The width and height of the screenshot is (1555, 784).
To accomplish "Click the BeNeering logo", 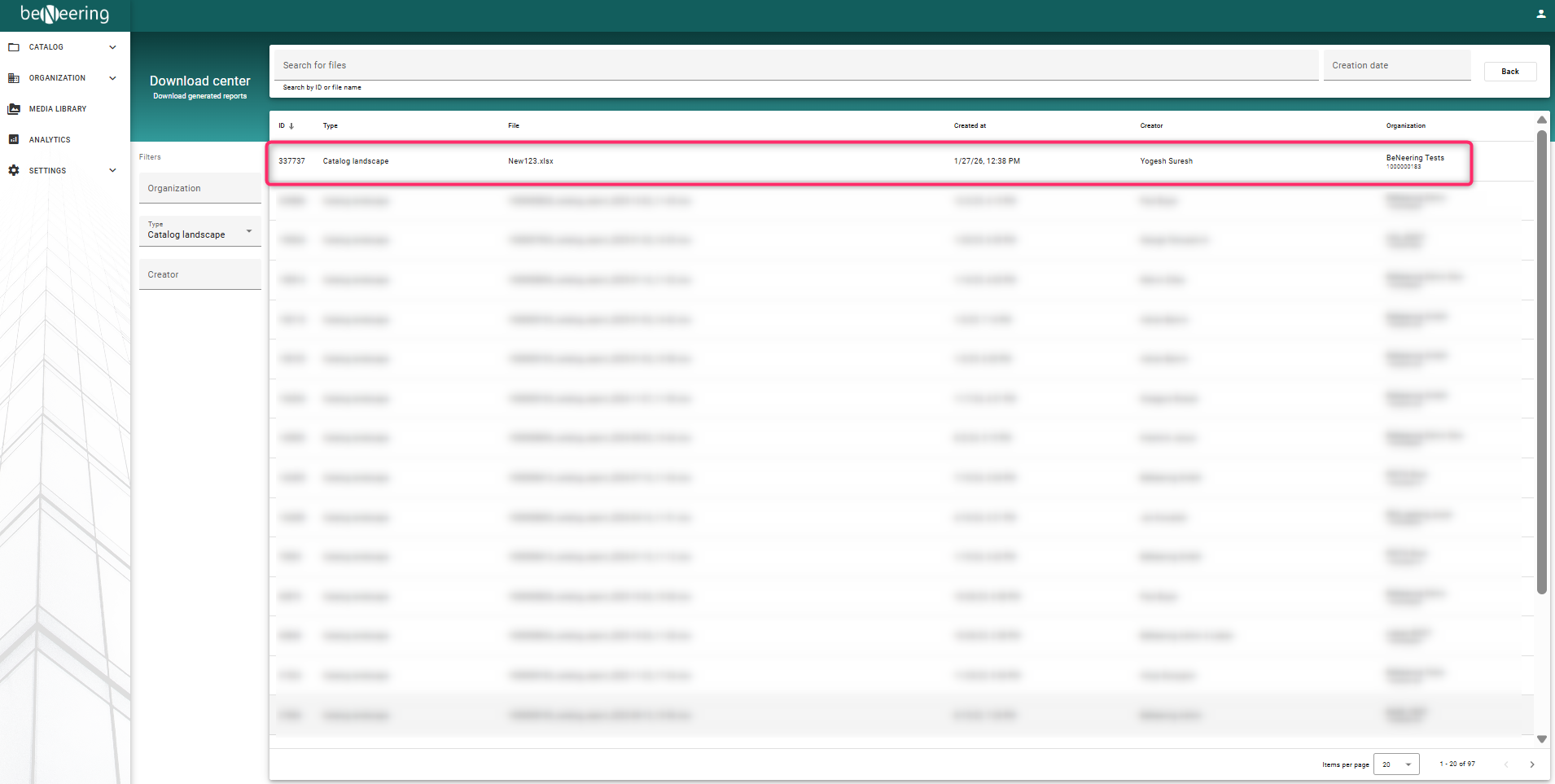I will point(64,15).
